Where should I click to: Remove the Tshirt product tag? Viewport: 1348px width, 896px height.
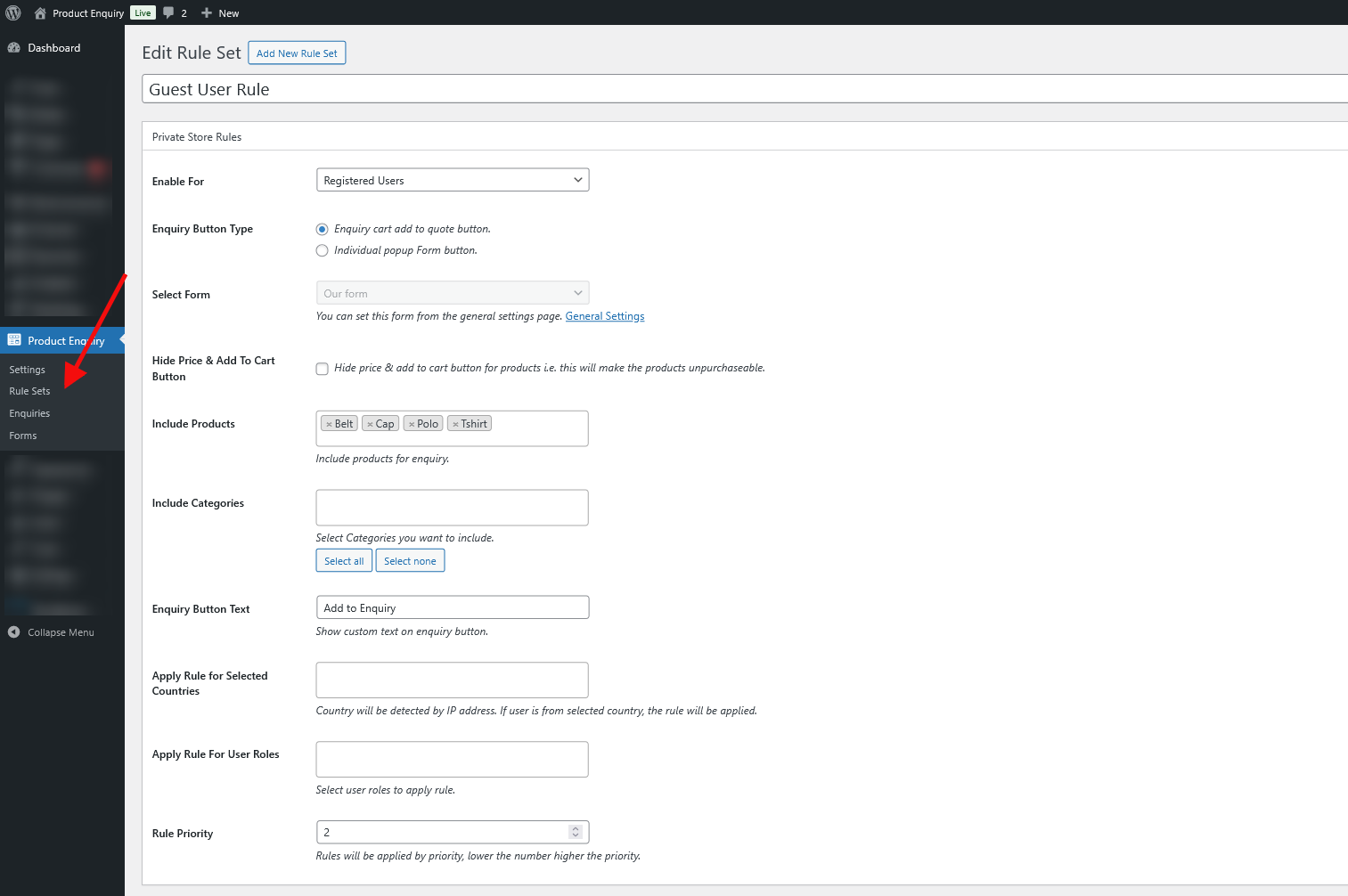pyautogui.click(x=455, y=425)
